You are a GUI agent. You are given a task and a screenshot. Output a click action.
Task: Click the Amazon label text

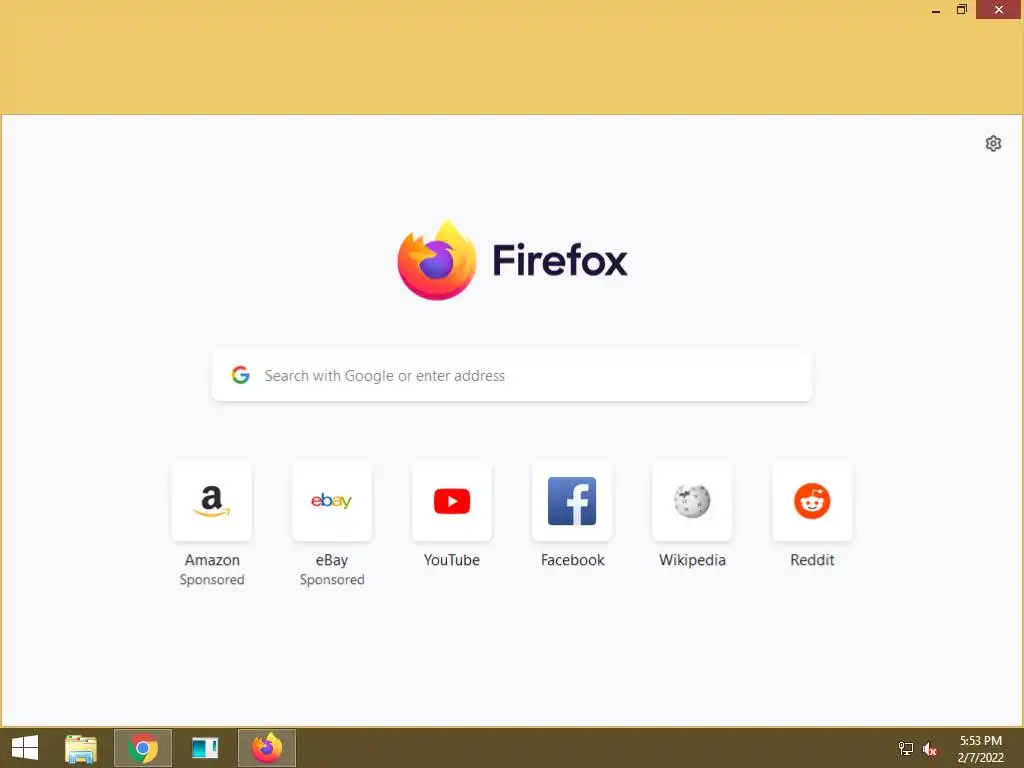pos(212,560)
